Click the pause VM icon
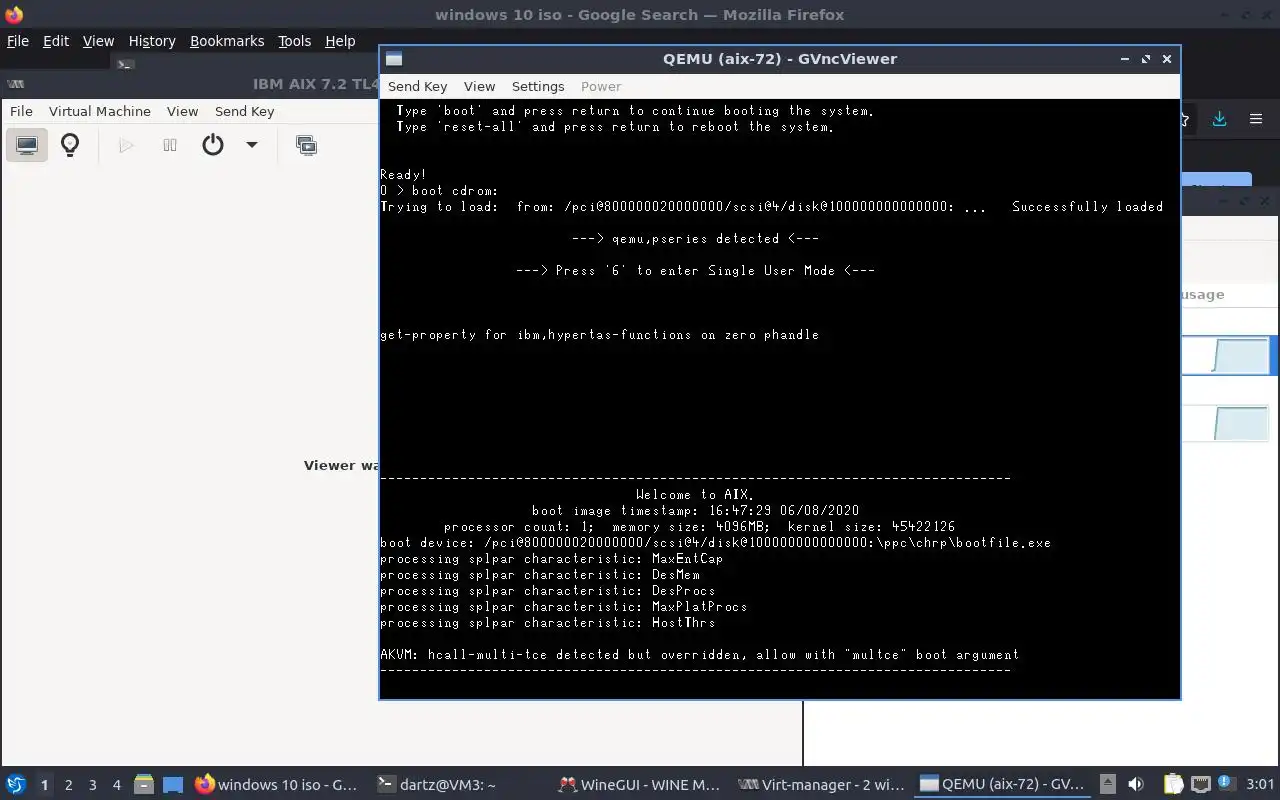Image resolution: width=1280 pixels, height=800 pixels. click(170, 145)
